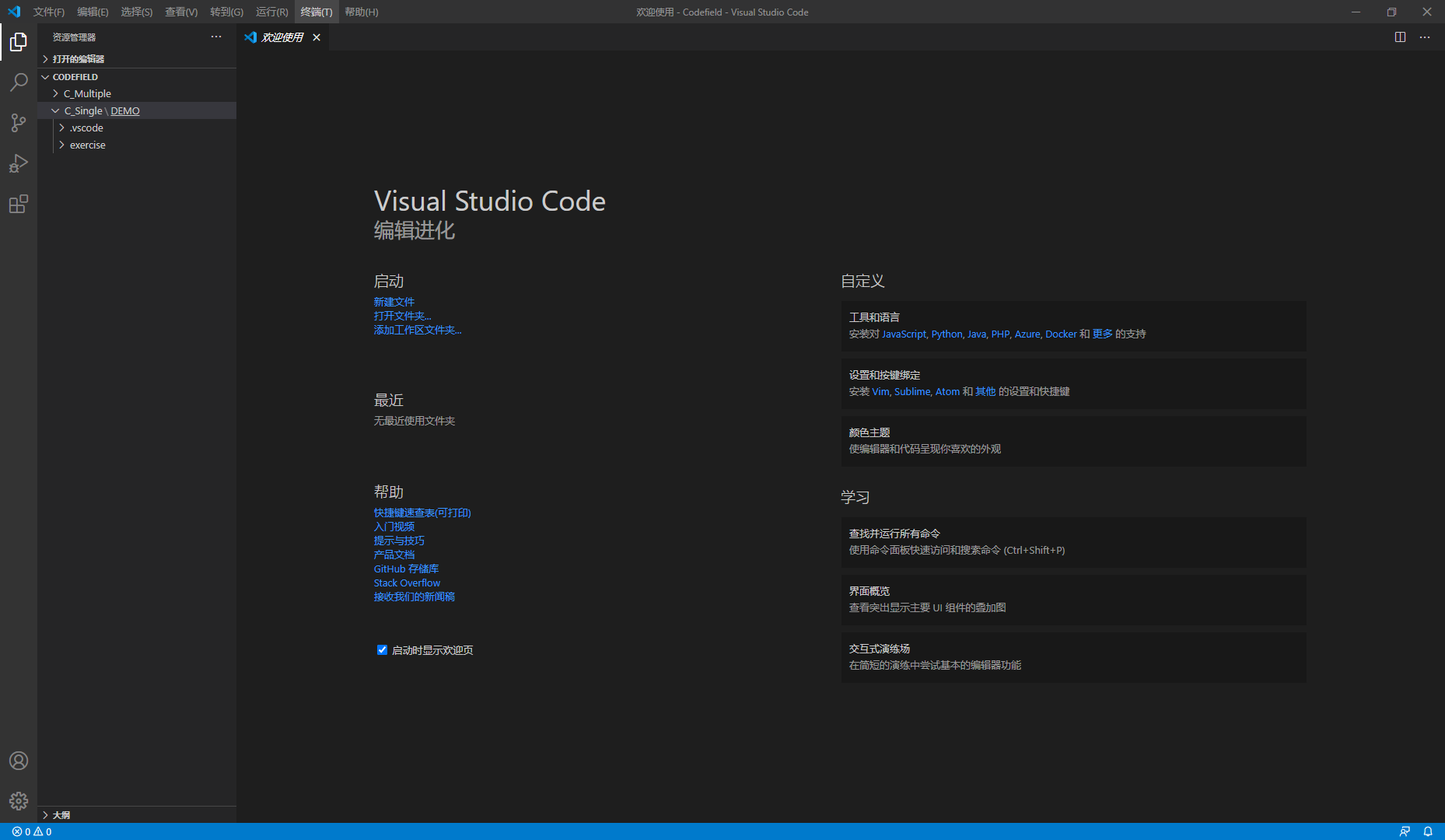This screenshot has width=1445, height=840.
Task: Open the 颜色主题 card
Action: (1073, 441)
